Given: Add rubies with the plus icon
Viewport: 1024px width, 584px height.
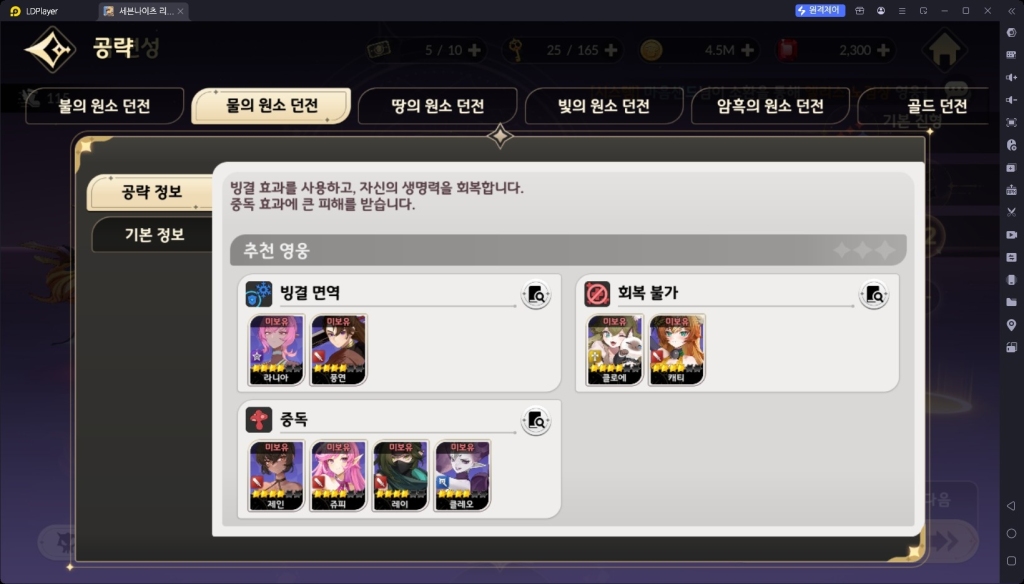Looking at the screenshot, I should [883, 50].
